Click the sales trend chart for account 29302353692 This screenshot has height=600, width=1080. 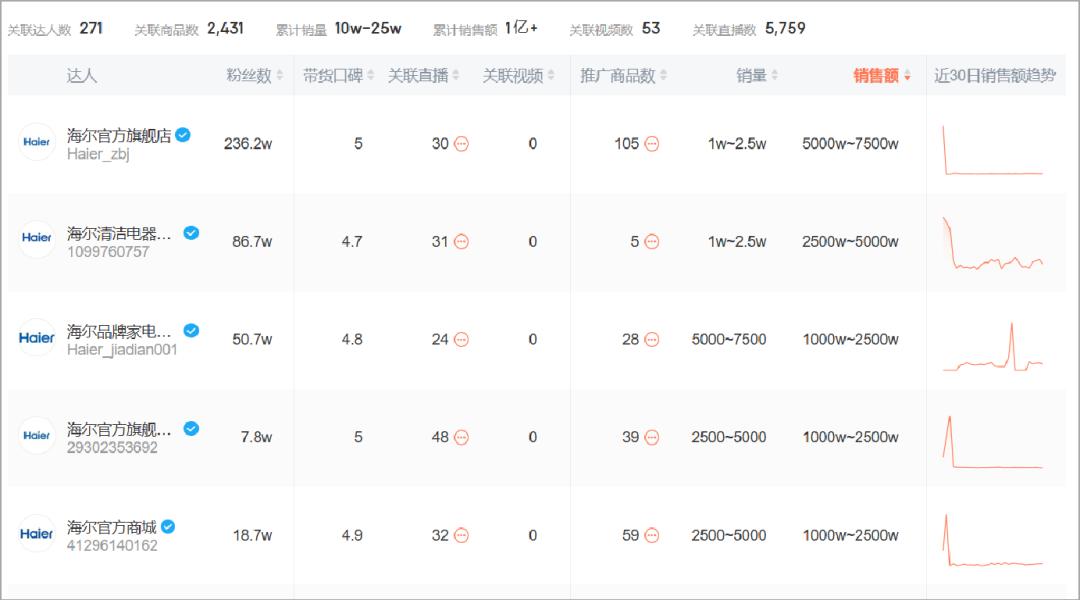[x=992, y=441]
